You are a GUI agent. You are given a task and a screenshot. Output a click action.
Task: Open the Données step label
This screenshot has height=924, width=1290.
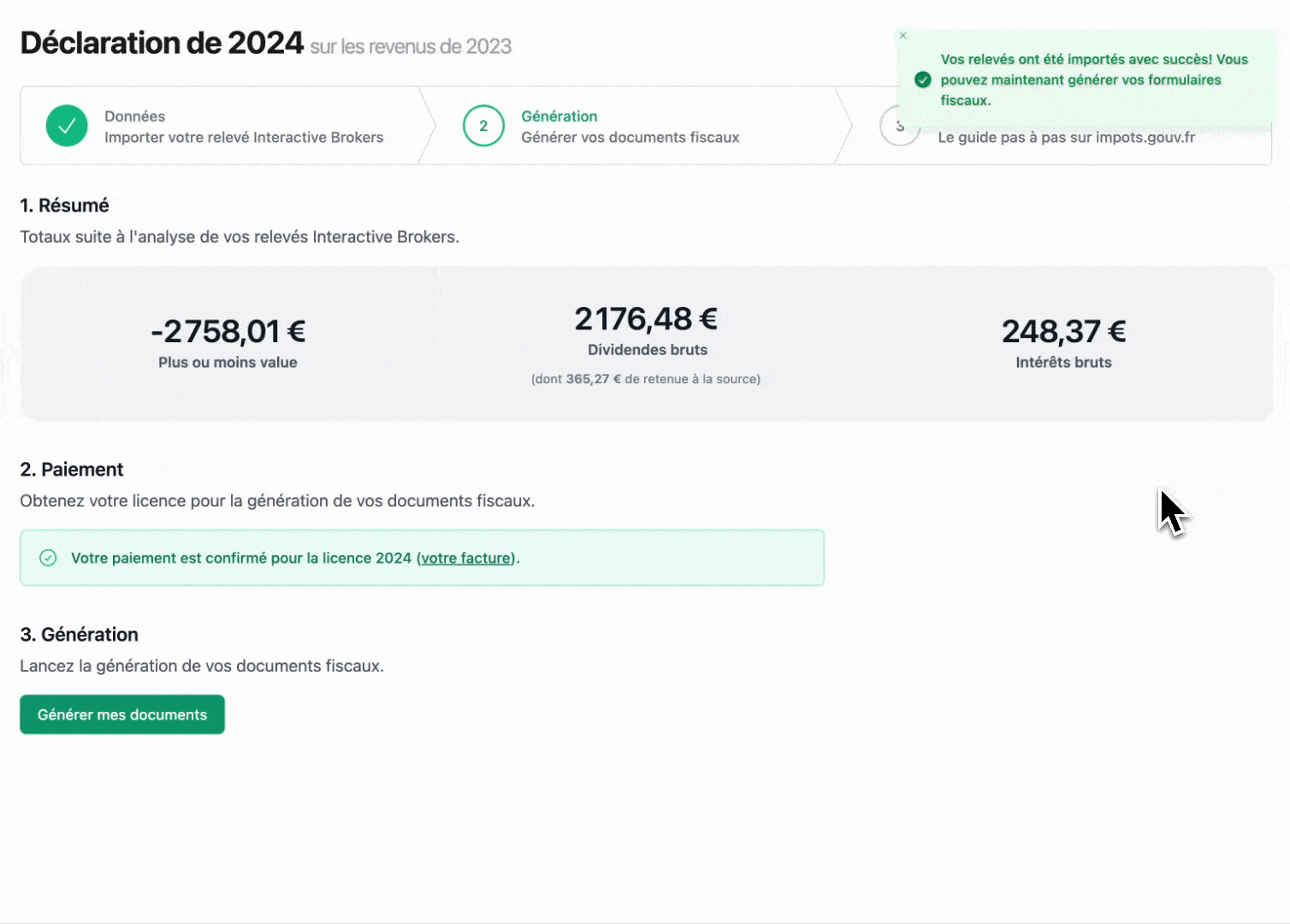click(134, 116)
